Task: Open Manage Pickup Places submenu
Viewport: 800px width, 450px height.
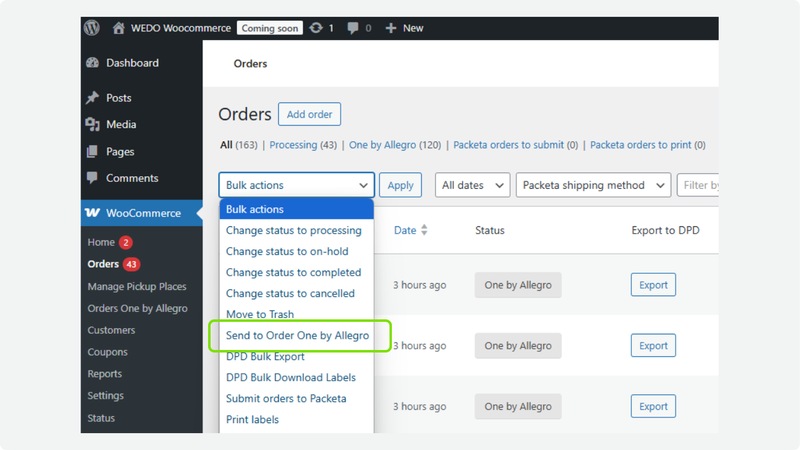Action: click(137, 286)
